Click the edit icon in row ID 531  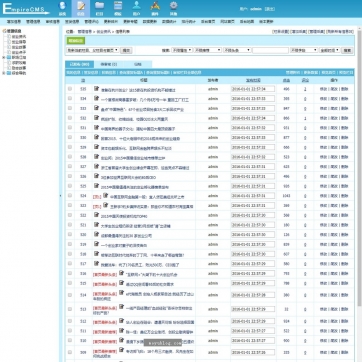[x=96, y=128]
